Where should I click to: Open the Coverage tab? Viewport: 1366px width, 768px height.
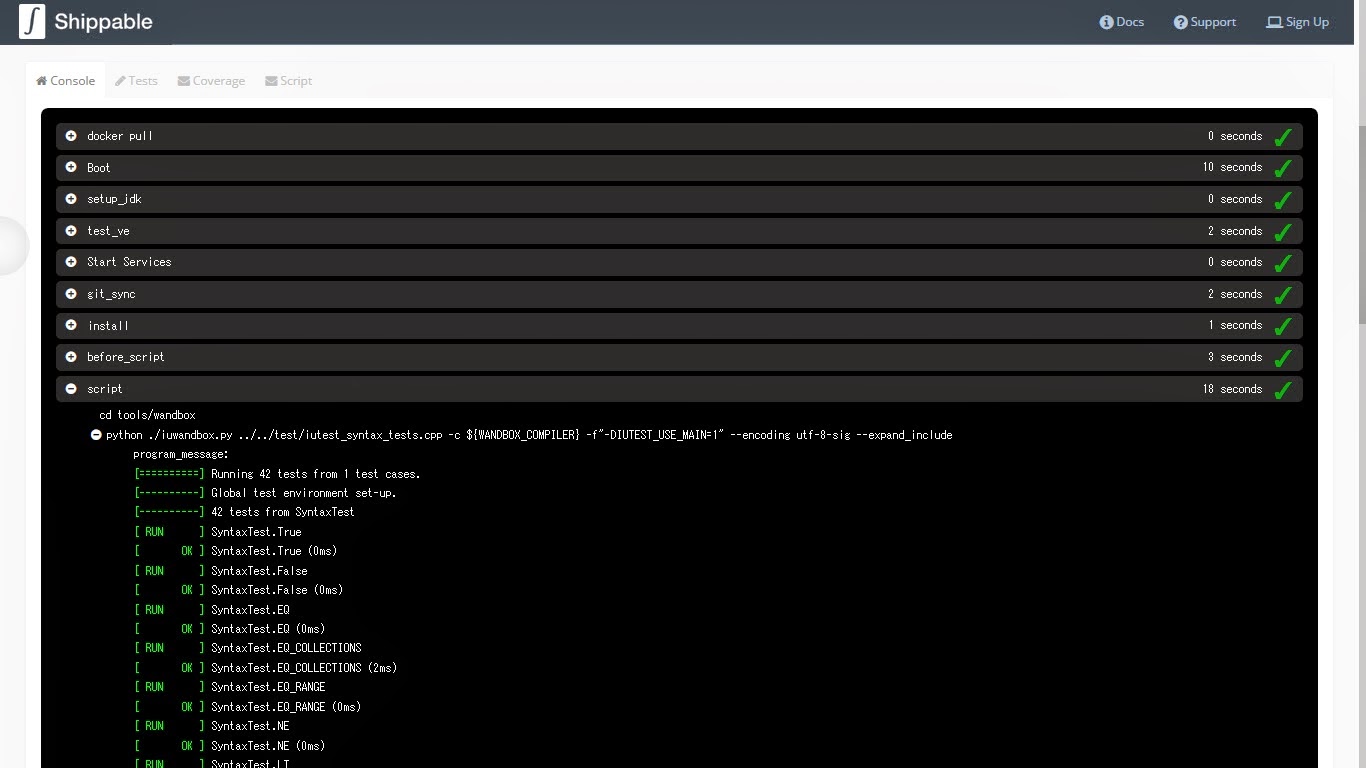pyautogui.click(x=211, y=80)
